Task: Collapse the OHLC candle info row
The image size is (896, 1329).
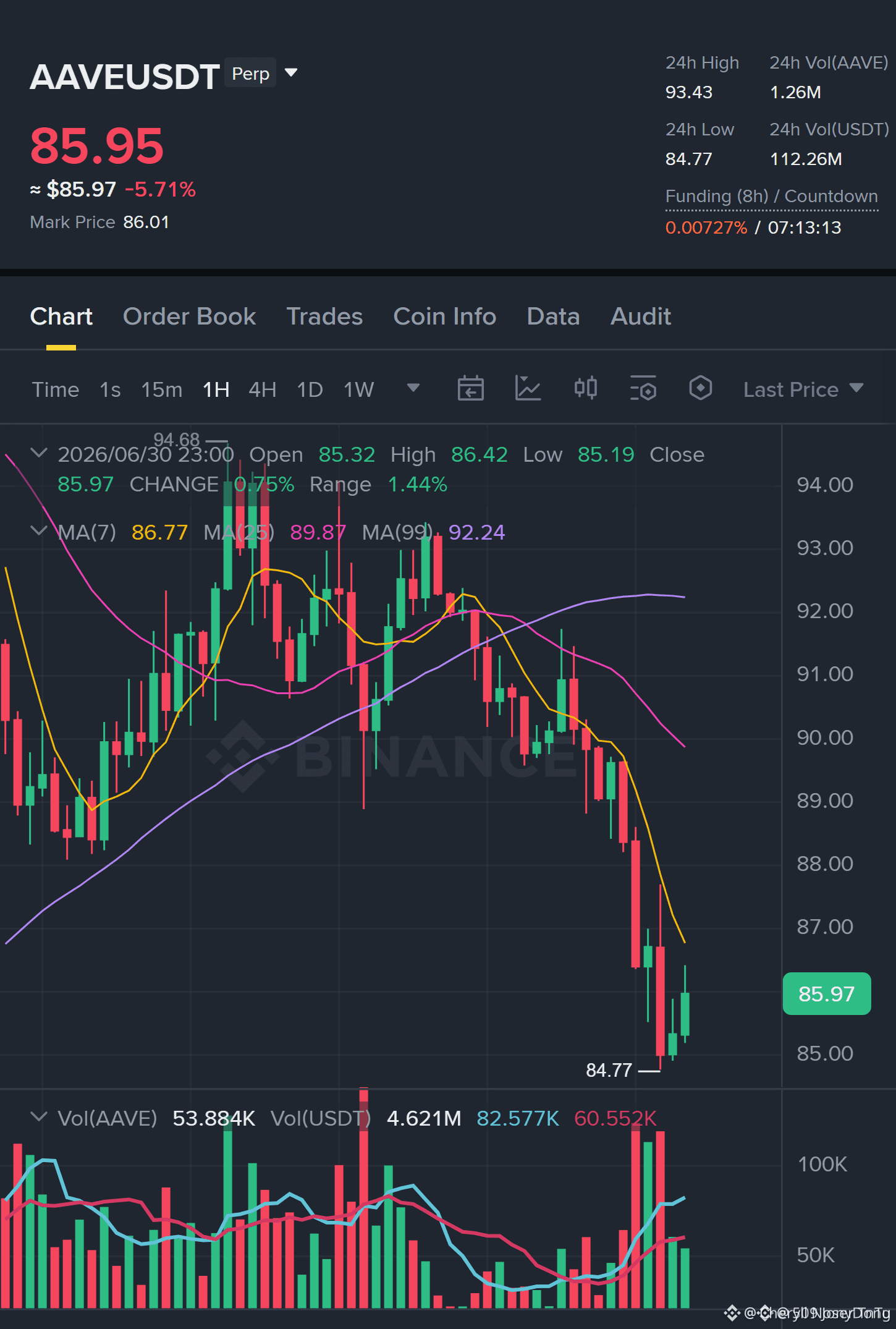Action: click(x=39, y=453)
